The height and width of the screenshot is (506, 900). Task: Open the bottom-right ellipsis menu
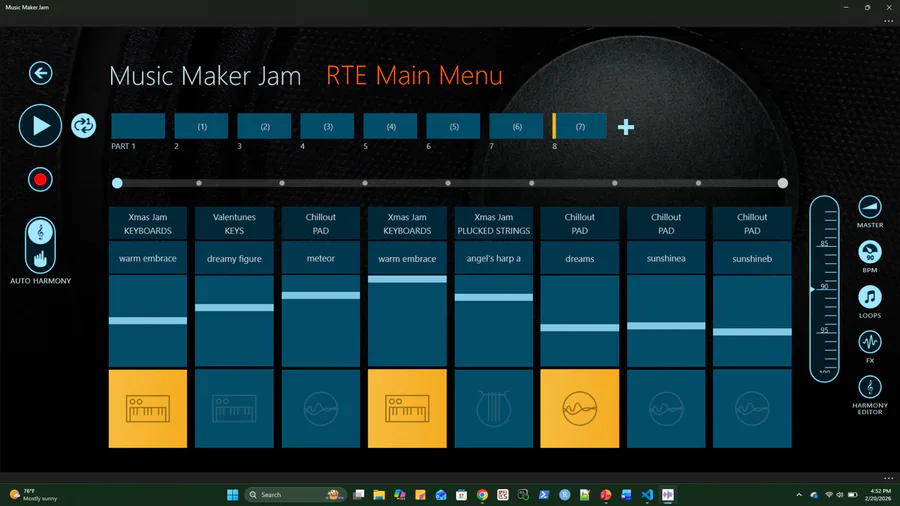pyautogui.click(x=889, y=478)
